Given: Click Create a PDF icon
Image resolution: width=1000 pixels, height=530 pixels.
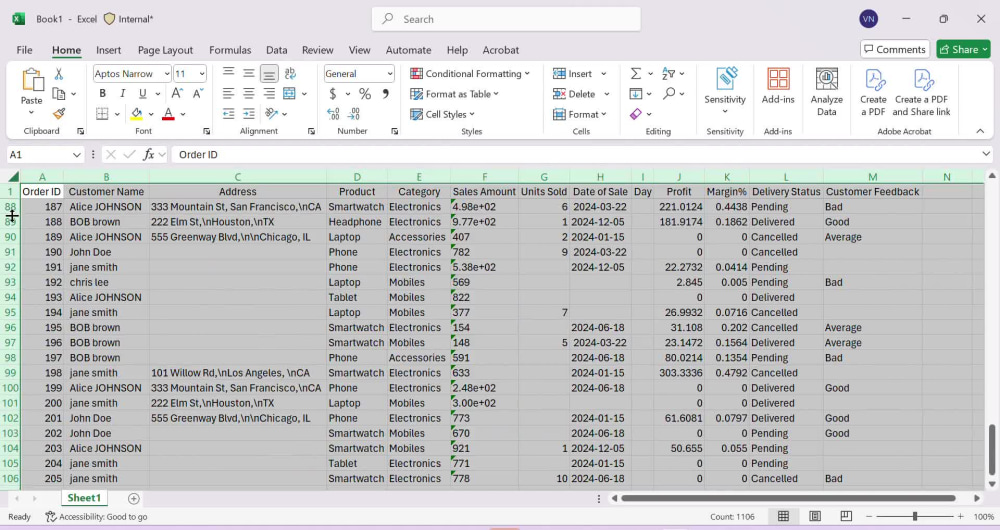Looking at the screenshot, I should pos(873,92).
